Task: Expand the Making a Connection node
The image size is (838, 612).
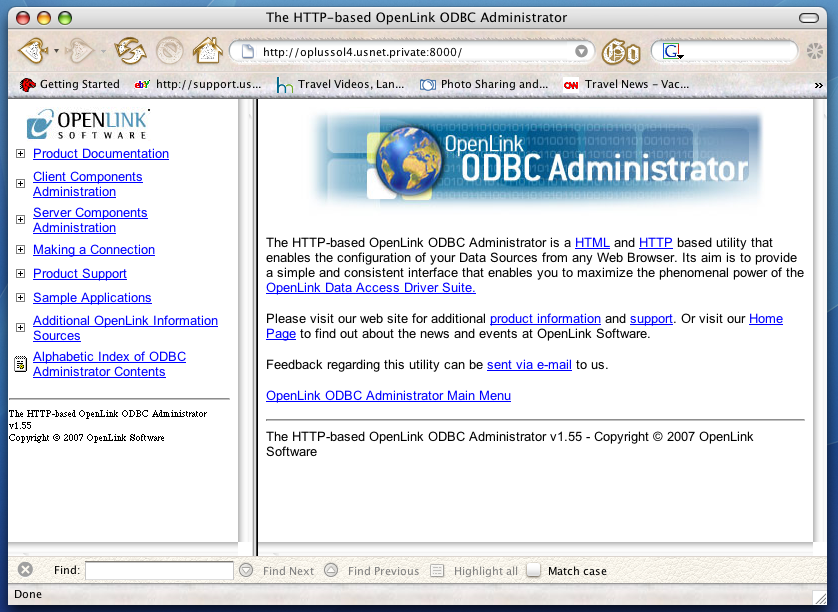Action: [20, 250]
